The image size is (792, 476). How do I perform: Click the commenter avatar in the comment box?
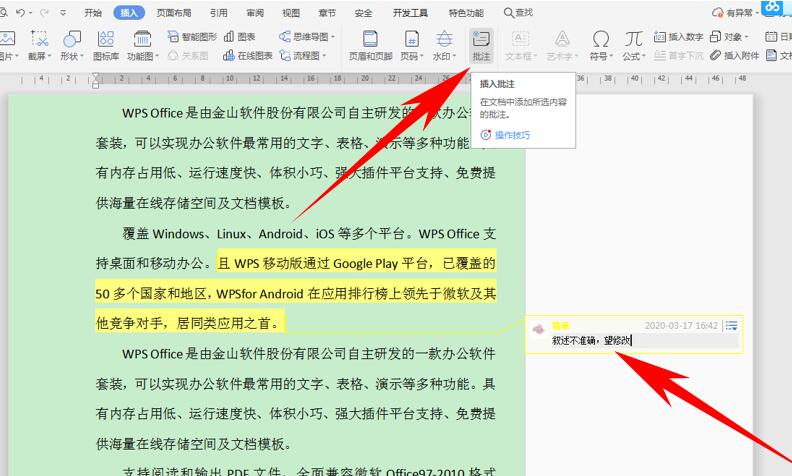(538, 329)
